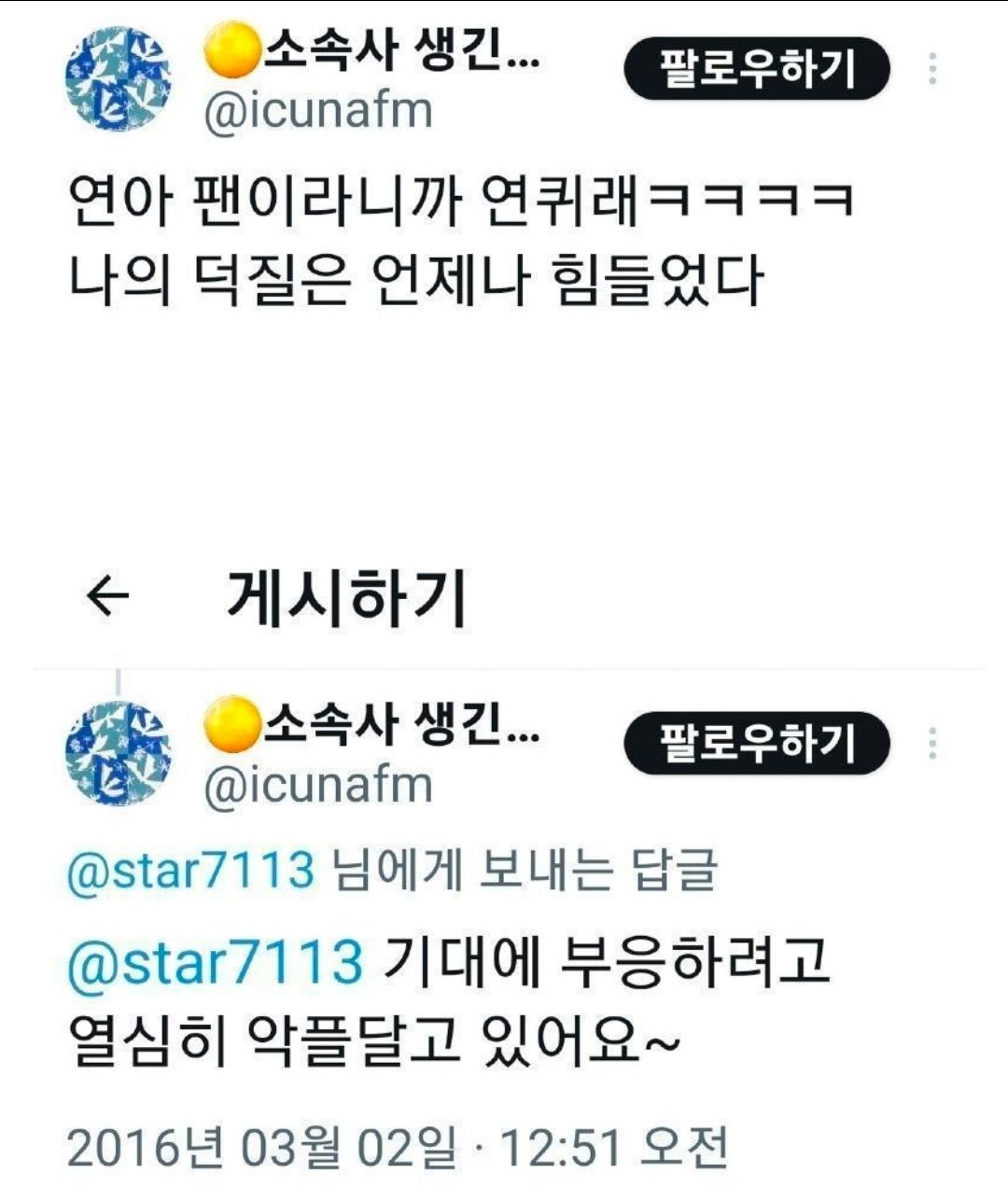Image resolution: width=1008 pixels, height=1201 pixels.
Task: Tap the yellow circle emoji in the top display name
Action: [232, 50]
